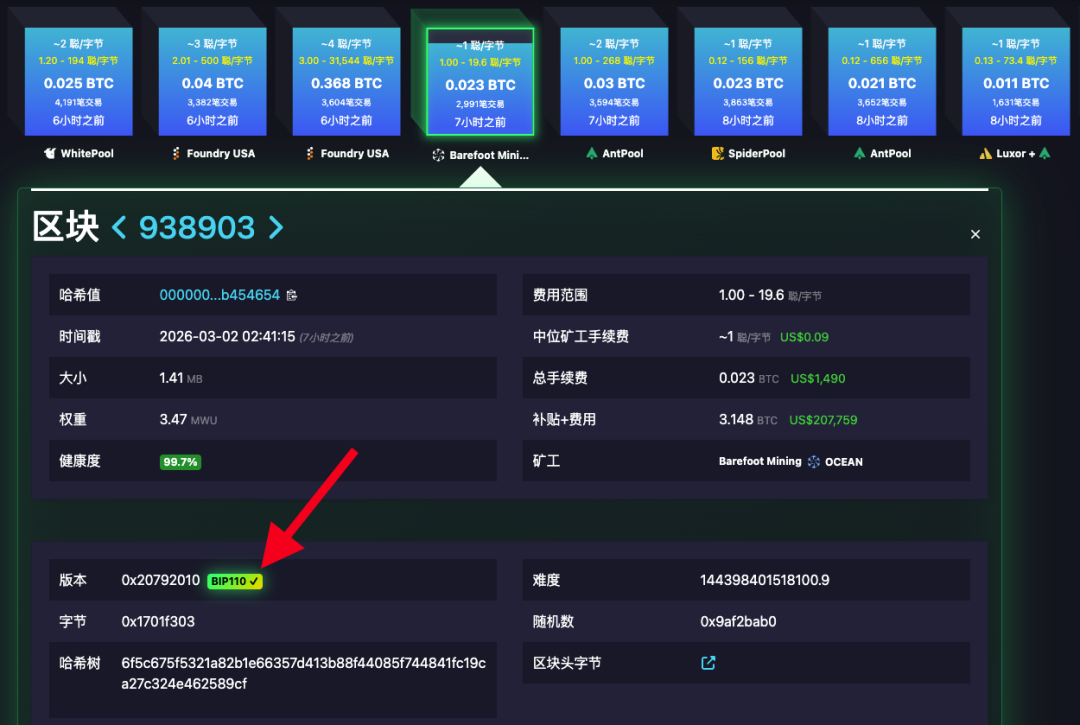Image resolution: width=1080 pixels, height=725 pixels.
Task: Click the OCEAN pool icon in miner row
Action: (813, 462)
